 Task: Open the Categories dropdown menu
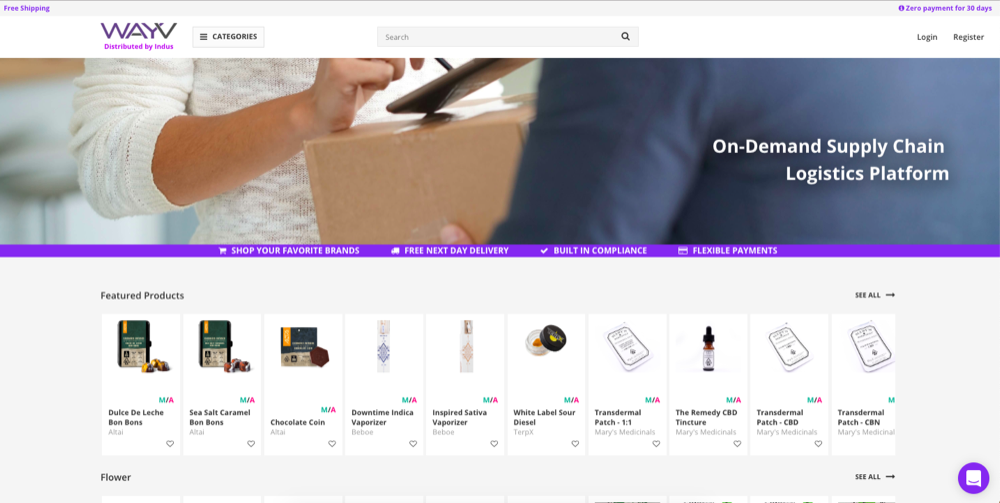pyautogui.click(x=228, y=37)
